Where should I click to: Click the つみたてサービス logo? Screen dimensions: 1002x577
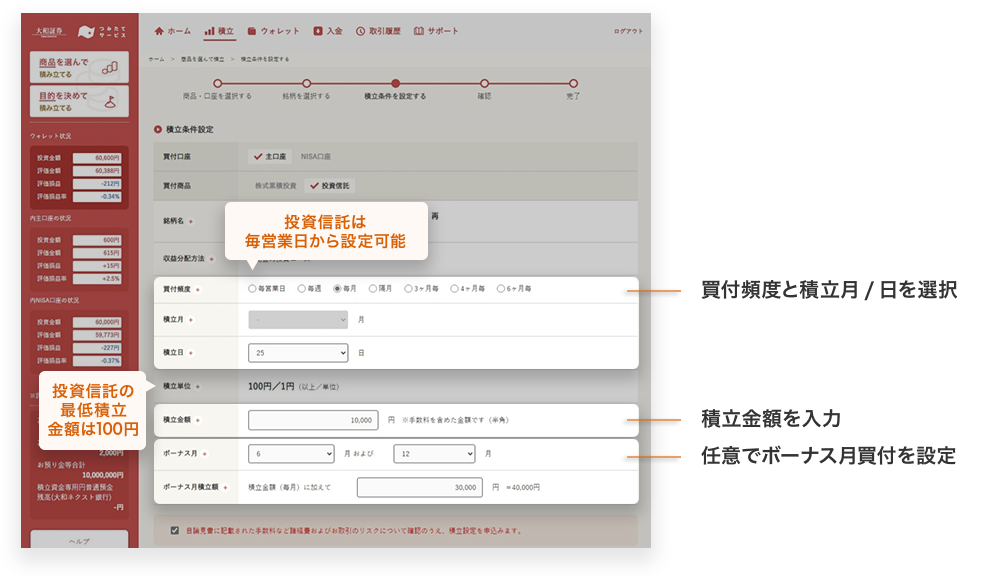tap(102, 31)
